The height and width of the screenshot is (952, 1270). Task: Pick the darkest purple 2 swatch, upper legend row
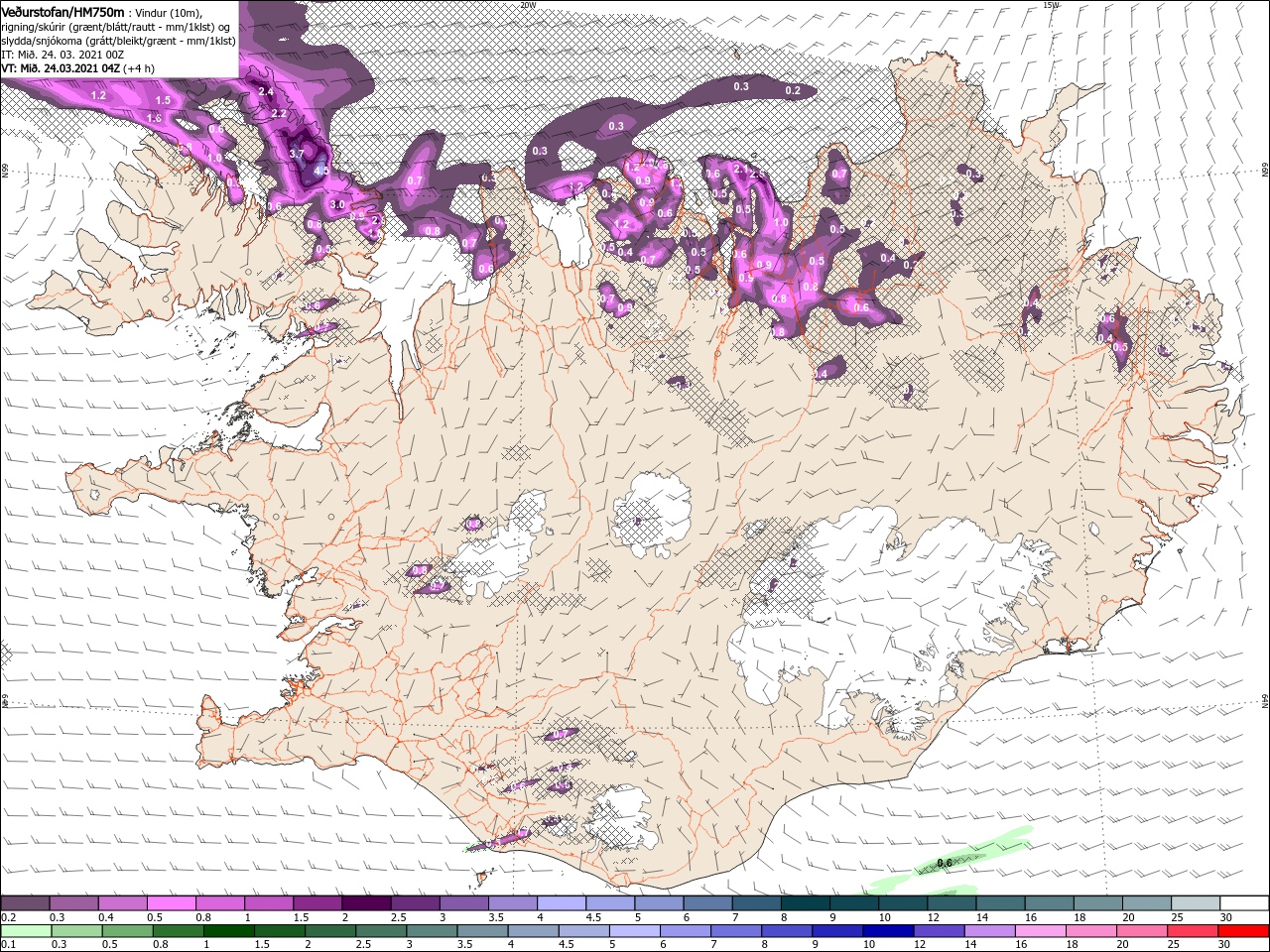pos(366,903)
